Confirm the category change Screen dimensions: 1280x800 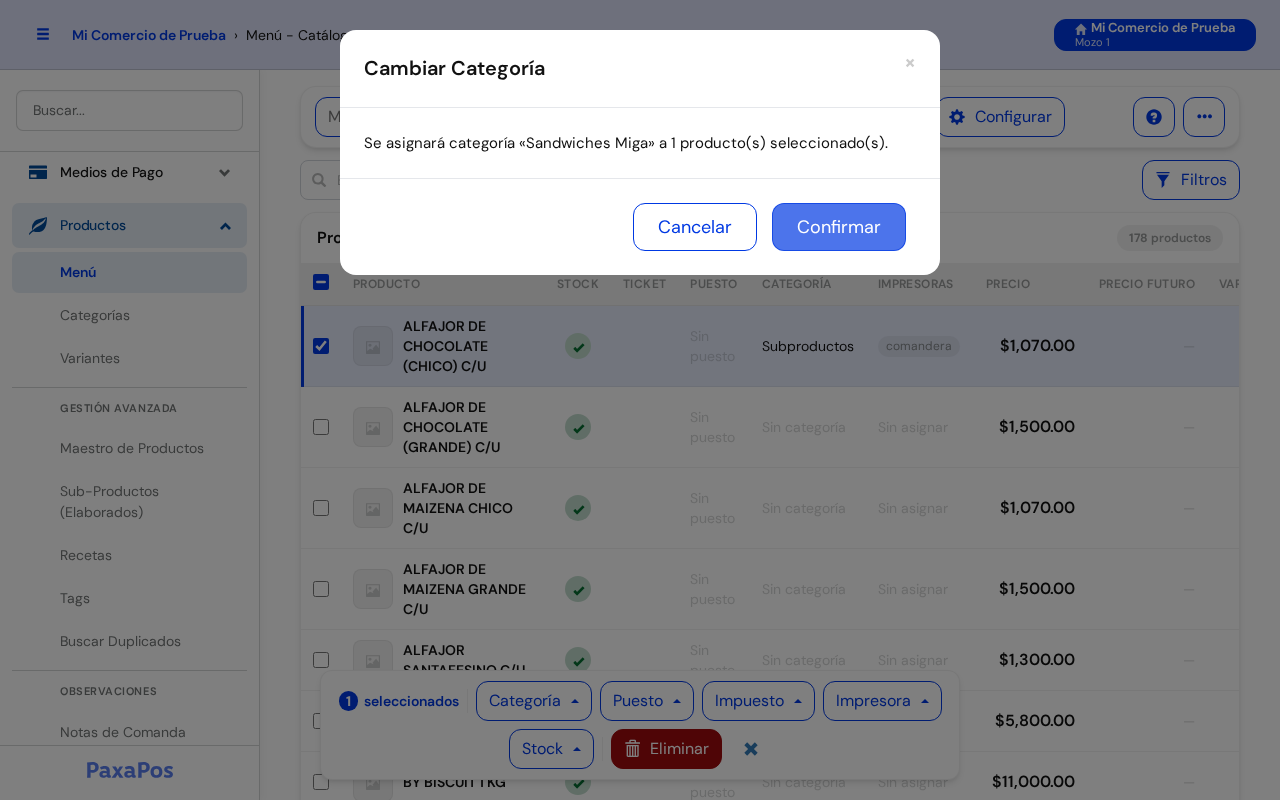[838, 227]
